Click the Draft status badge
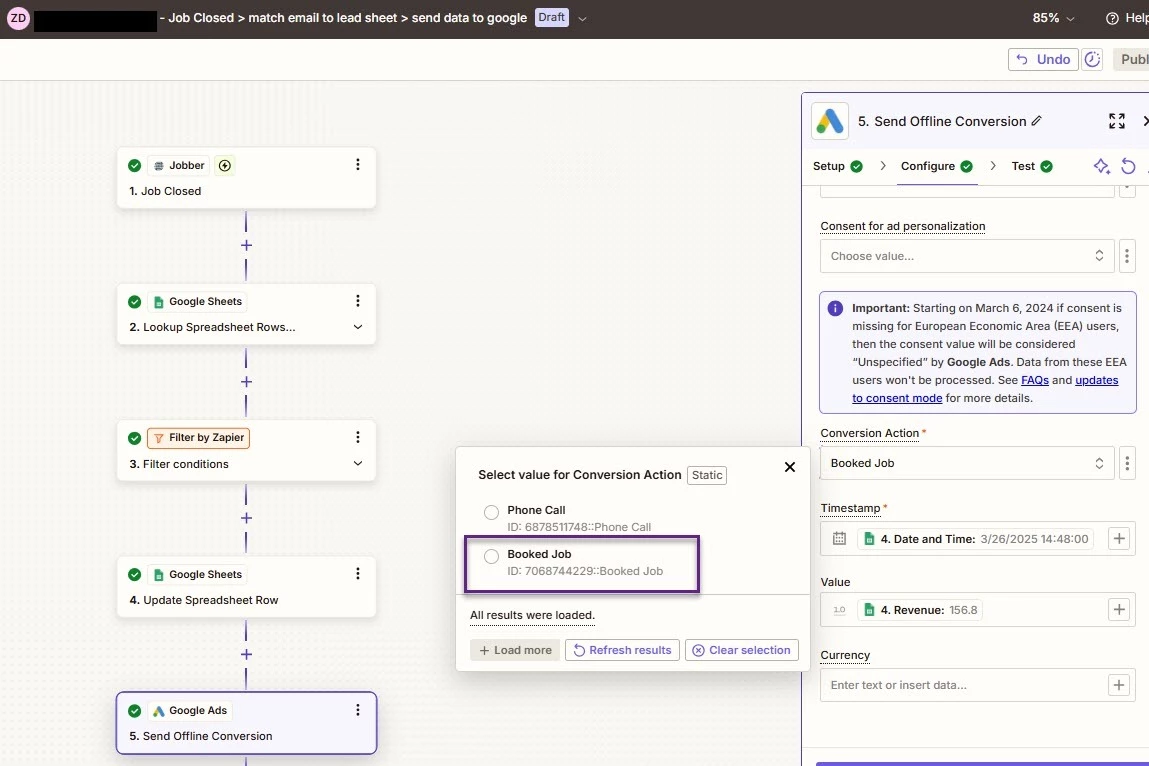 point(552,18)
